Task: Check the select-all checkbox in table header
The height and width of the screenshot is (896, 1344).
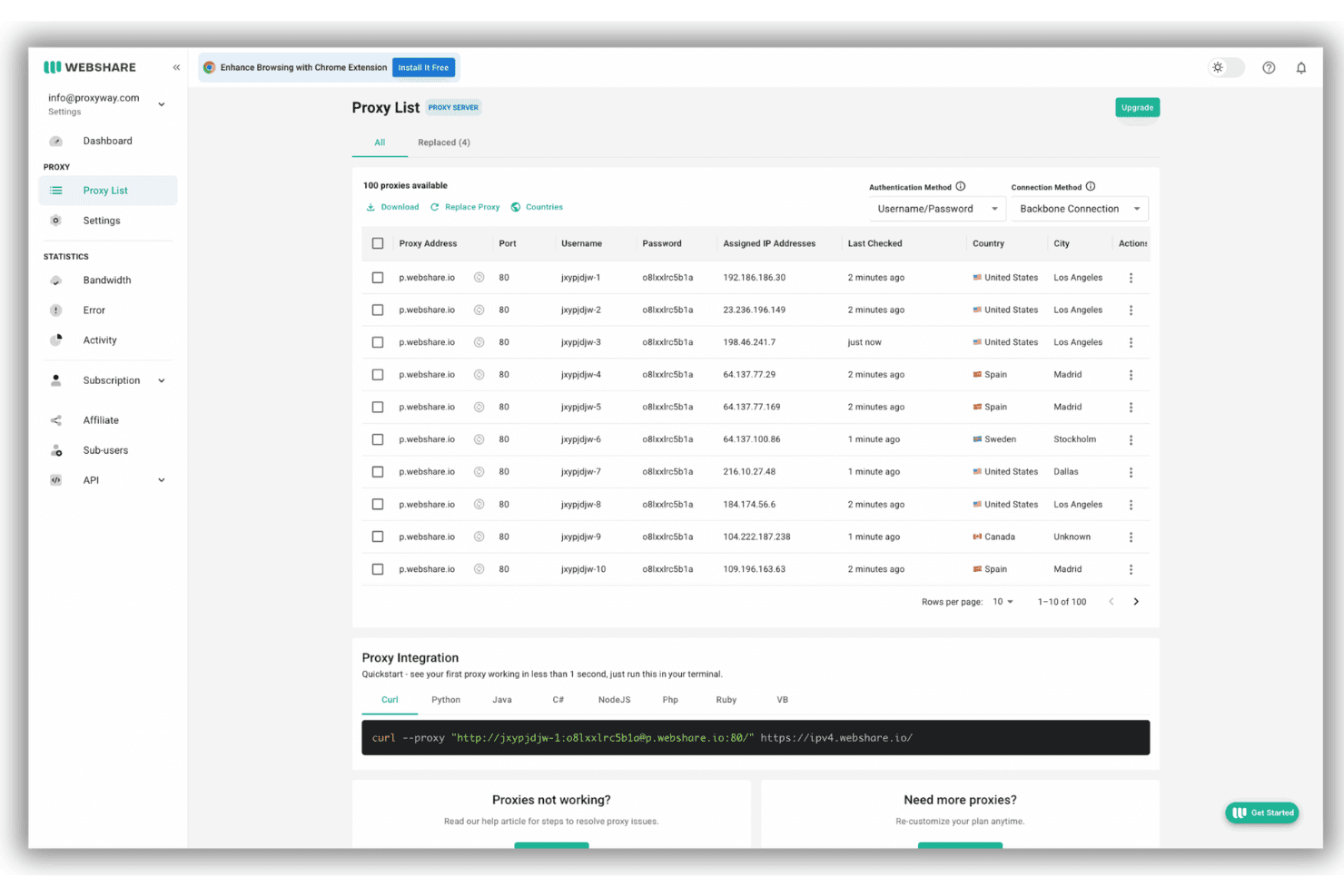Action: pos(378,243)
